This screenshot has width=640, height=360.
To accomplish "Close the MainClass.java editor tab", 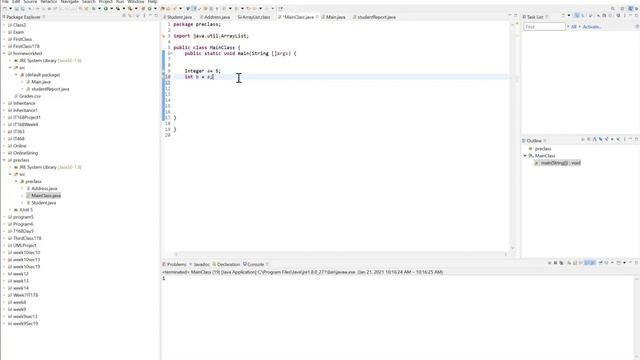I will point(317,17).
